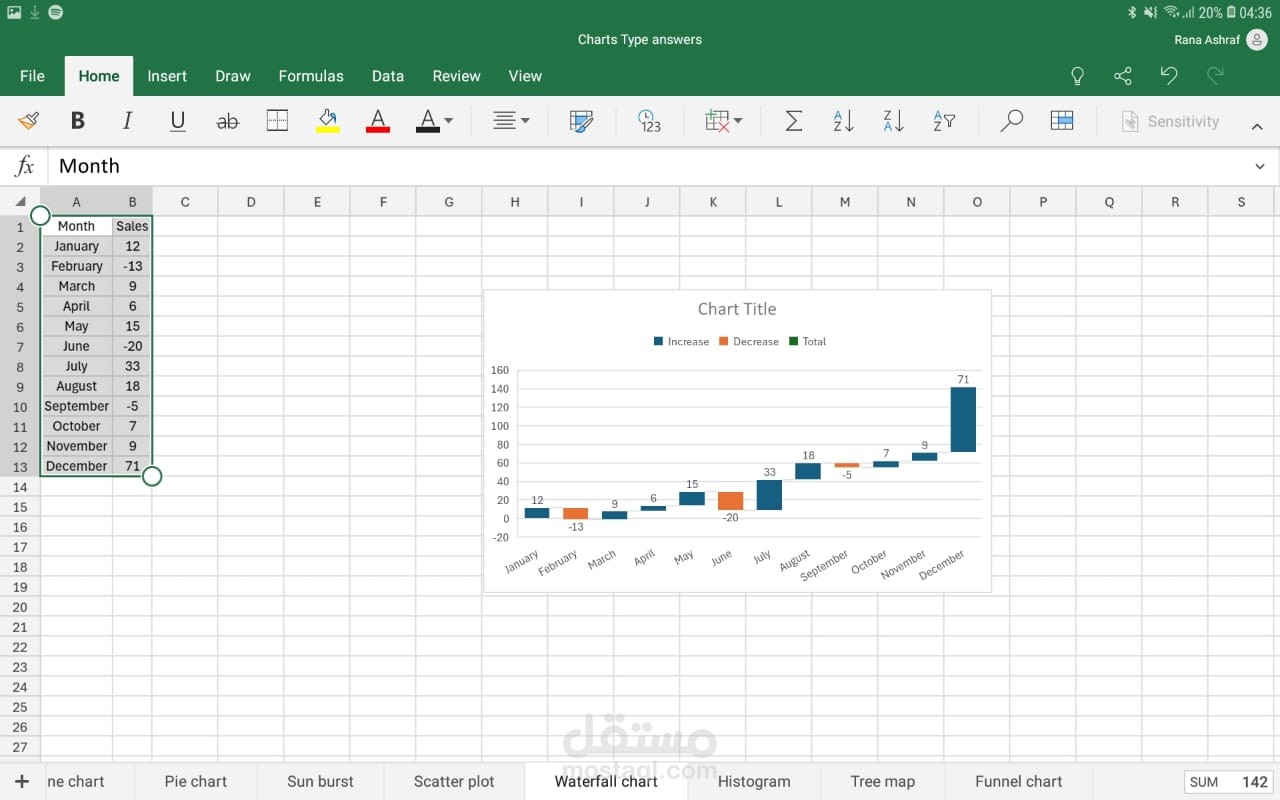1280x800 pixels.
Task: Click the Sensitivity button
Action: [1170, 121]
